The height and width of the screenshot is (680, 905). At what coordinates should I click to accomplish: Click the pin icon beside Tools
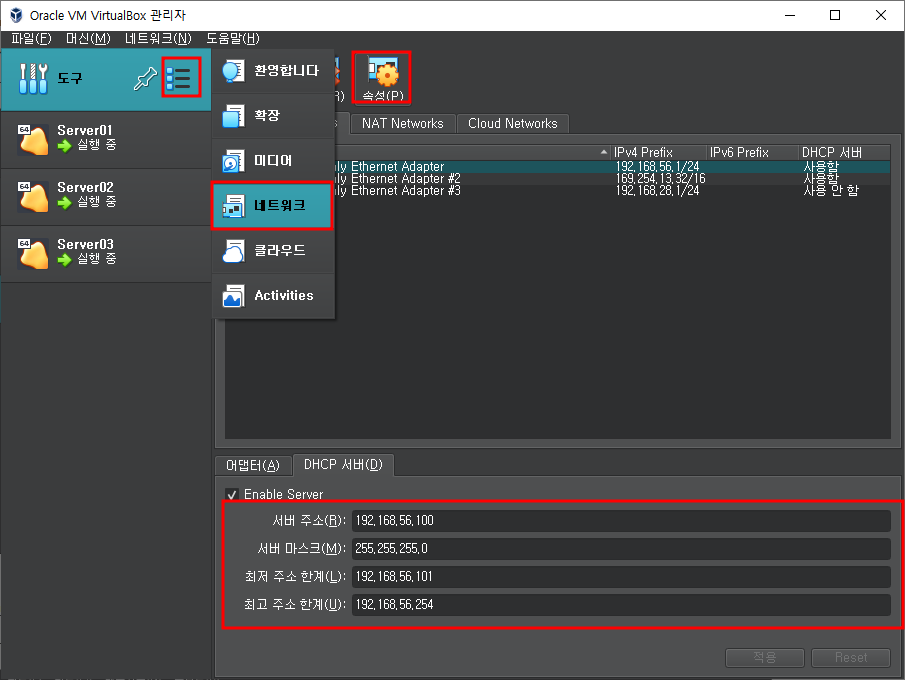click(145, 79)
